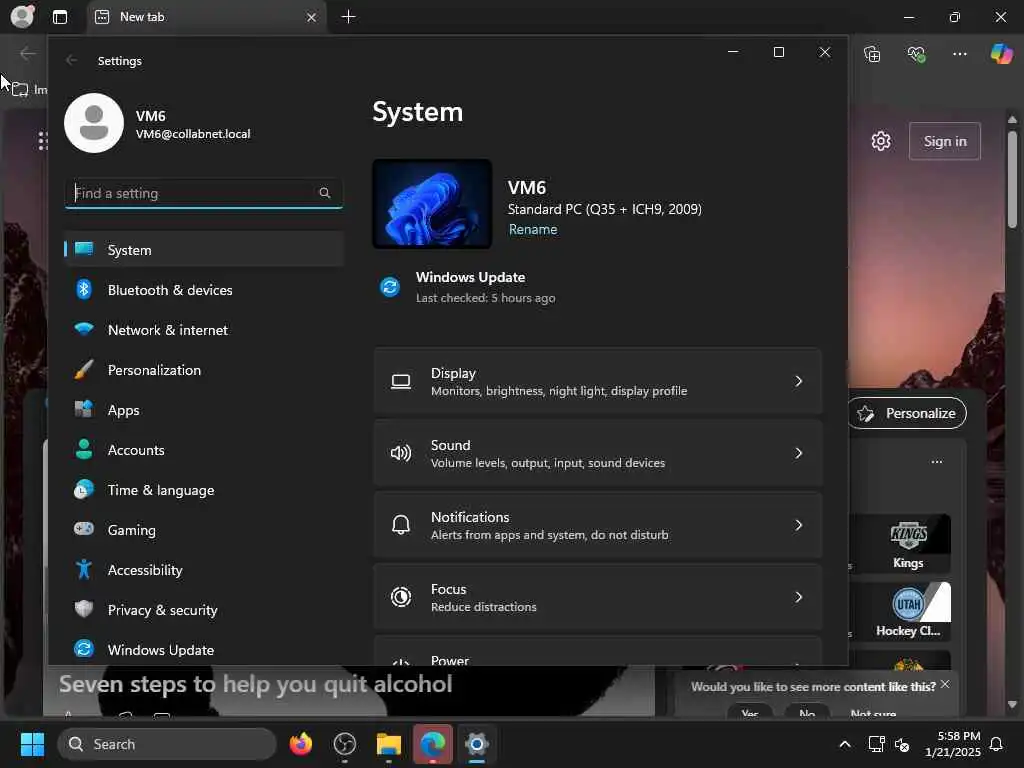
Task: Open the Accounts settings category
Action: [204, 450]
